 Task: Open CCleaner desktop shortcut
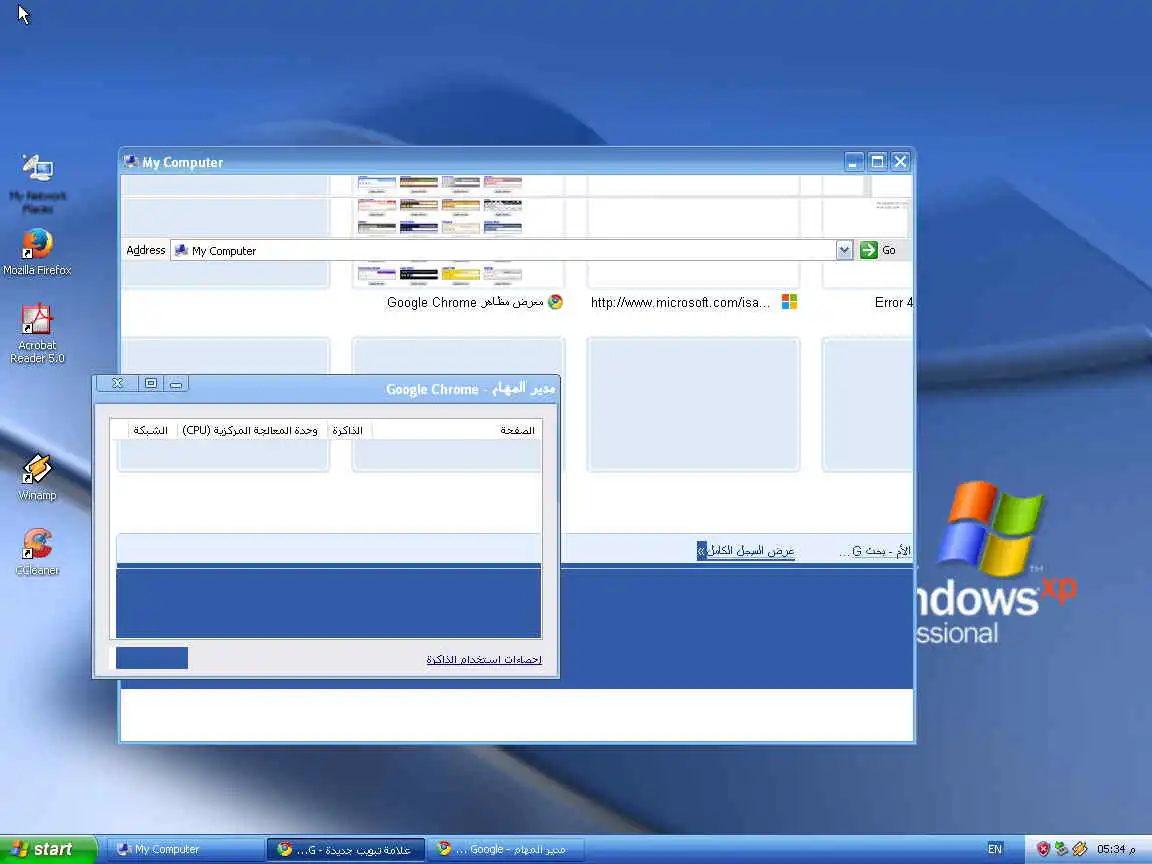(x=37, y=552)
